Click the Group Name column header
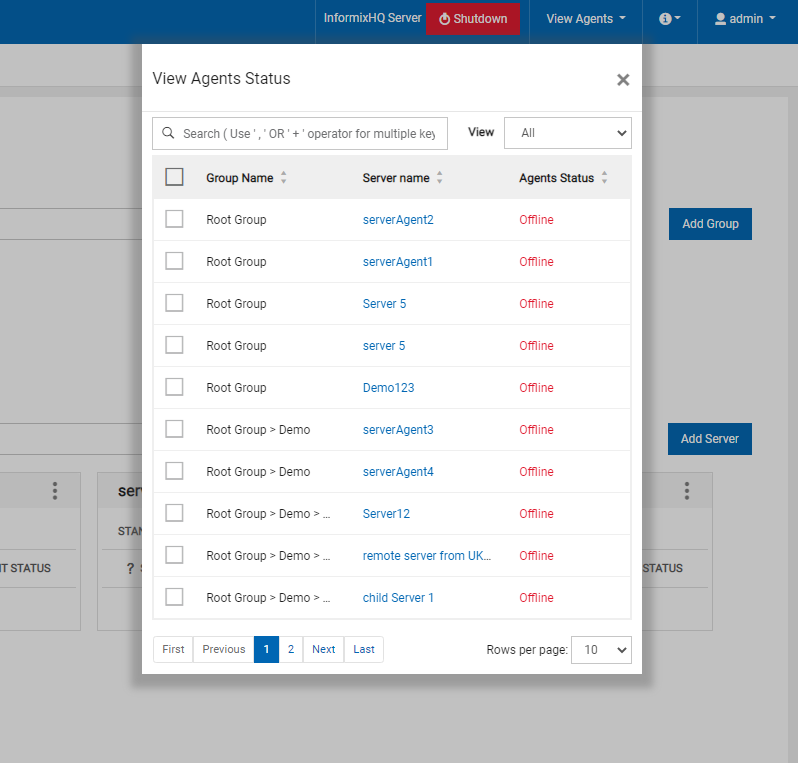This screenshot has height=763, width=798. 240,178
